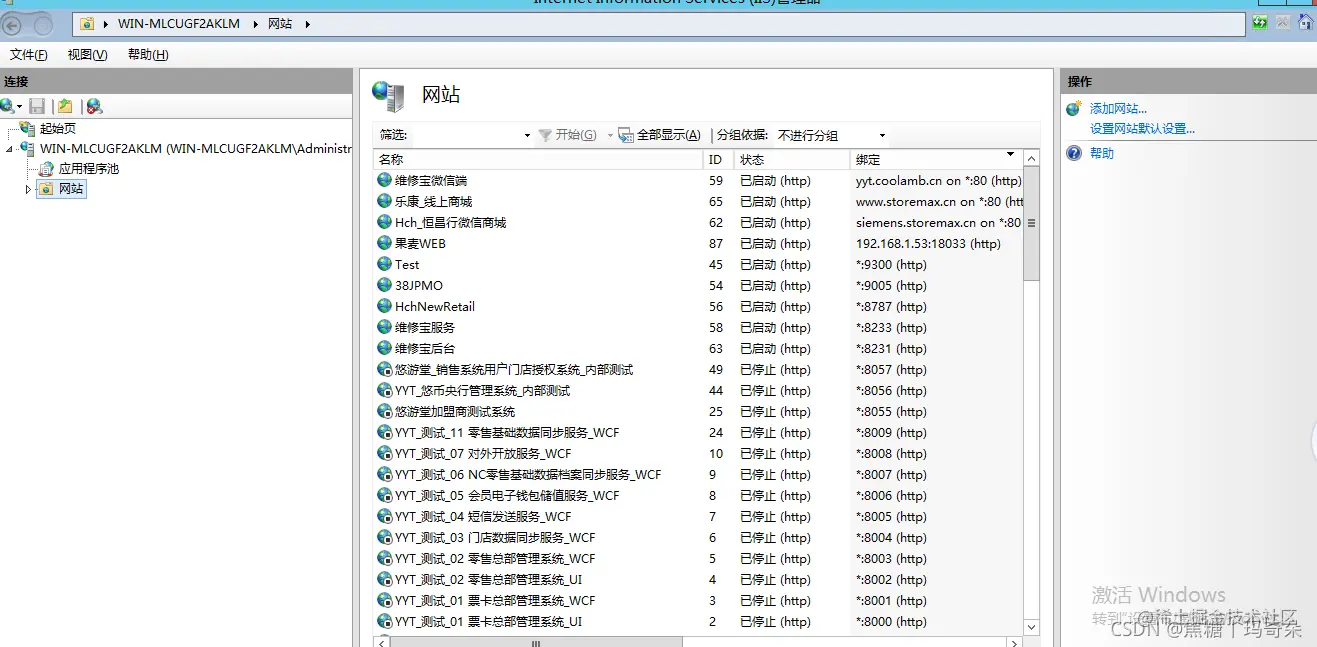Open the dropdown arrow next to 开始(G)
The width and height of the screenshot is (1317, 647).
point(610,135)
